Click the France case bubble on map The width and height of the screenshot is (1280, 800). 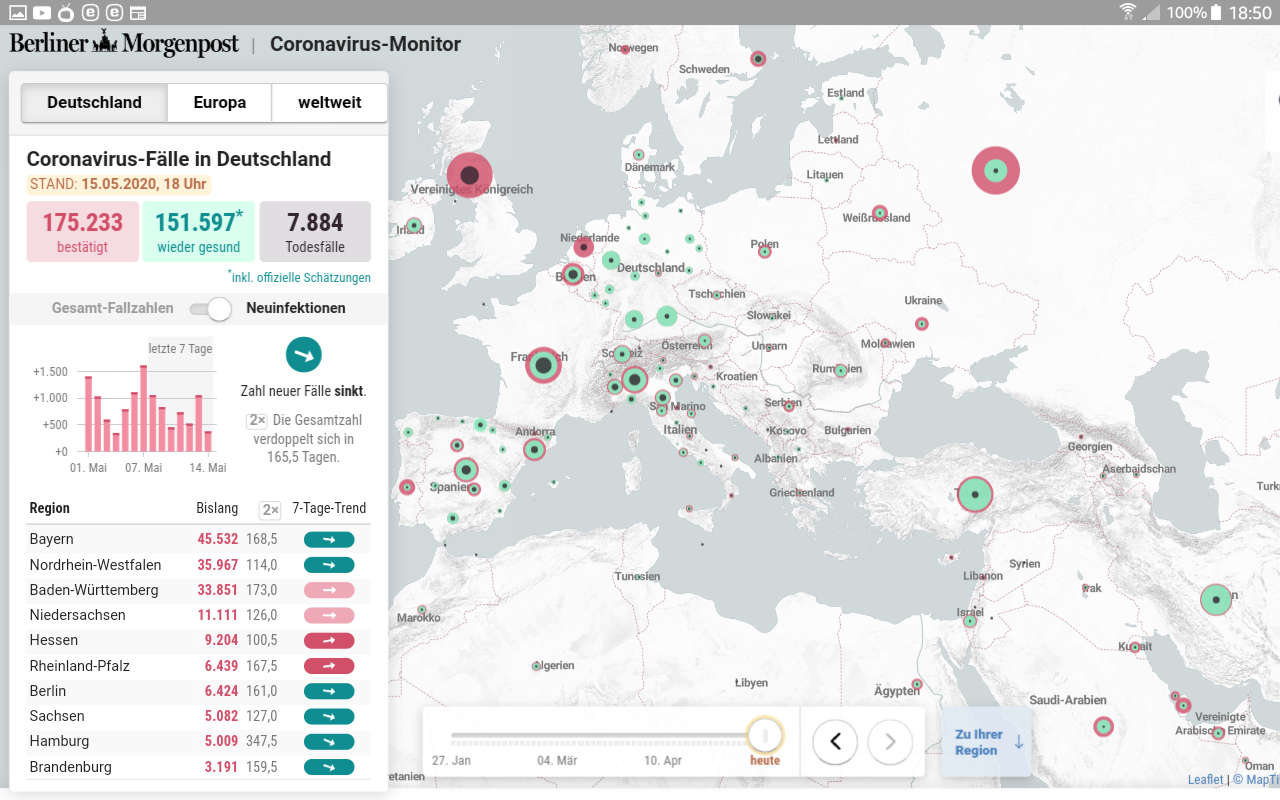pos(543,366)
